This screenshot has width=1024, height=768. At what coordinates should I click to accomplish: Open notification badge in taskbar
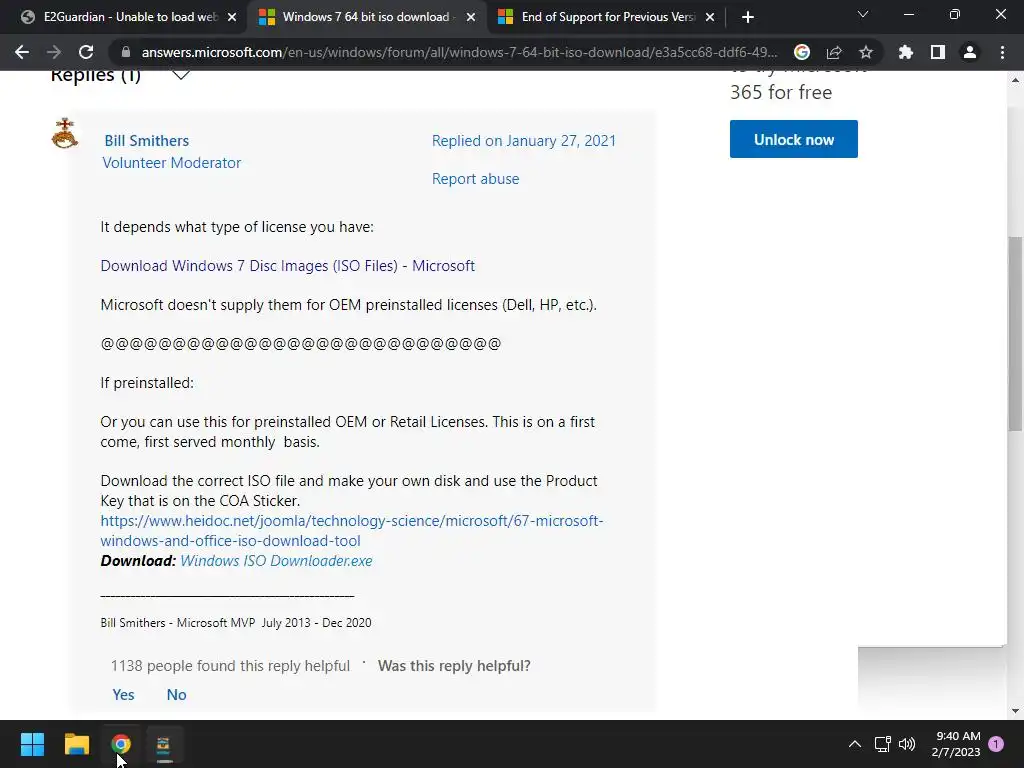(x=996, y=743)
